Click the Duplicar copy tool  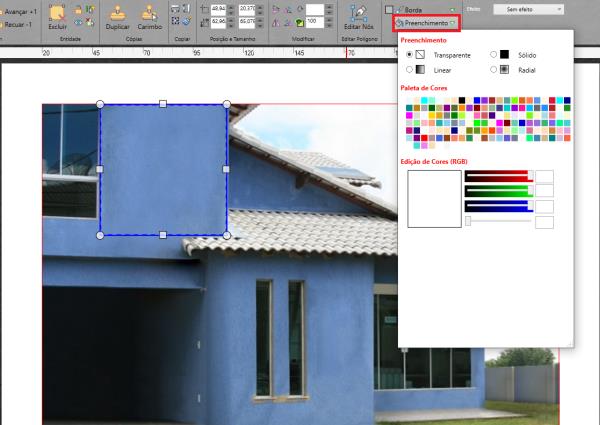click(x=117, y=17)
